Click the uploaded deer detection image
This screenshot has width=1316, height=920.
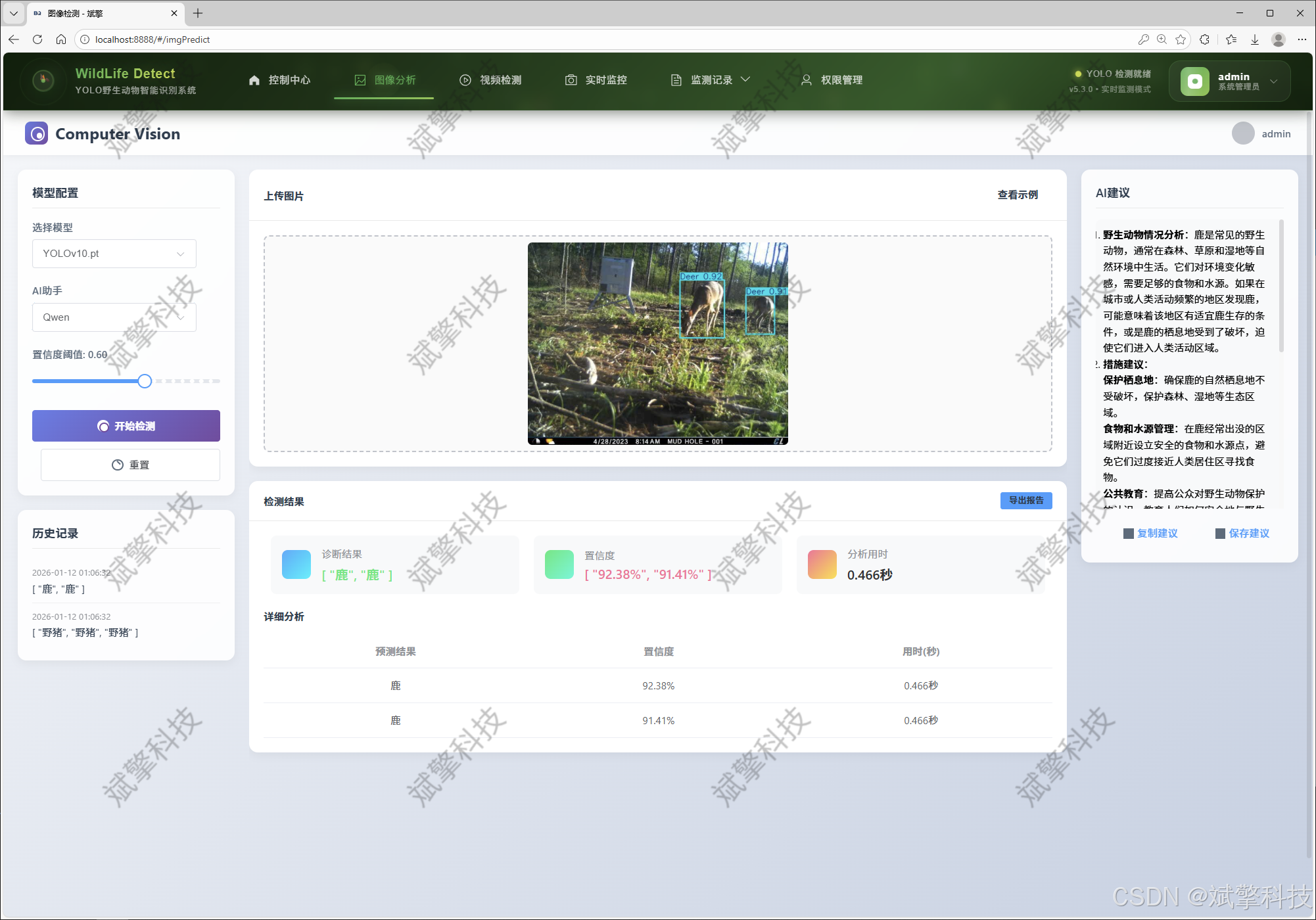657,344
